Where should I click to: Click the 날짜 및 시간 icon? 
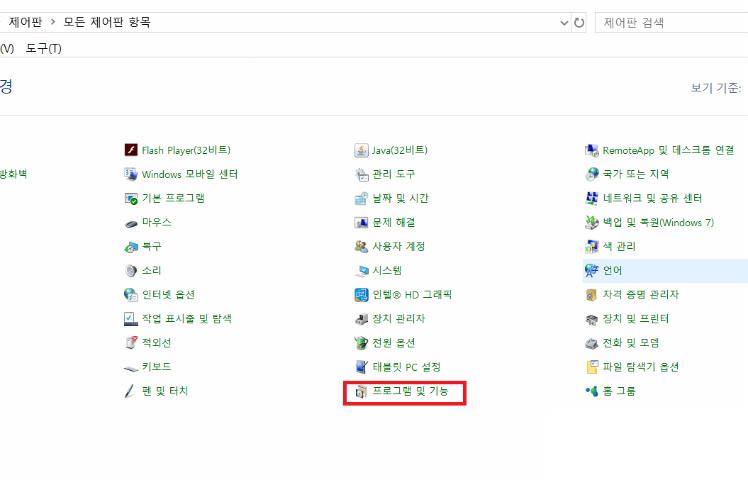(361, 198)
